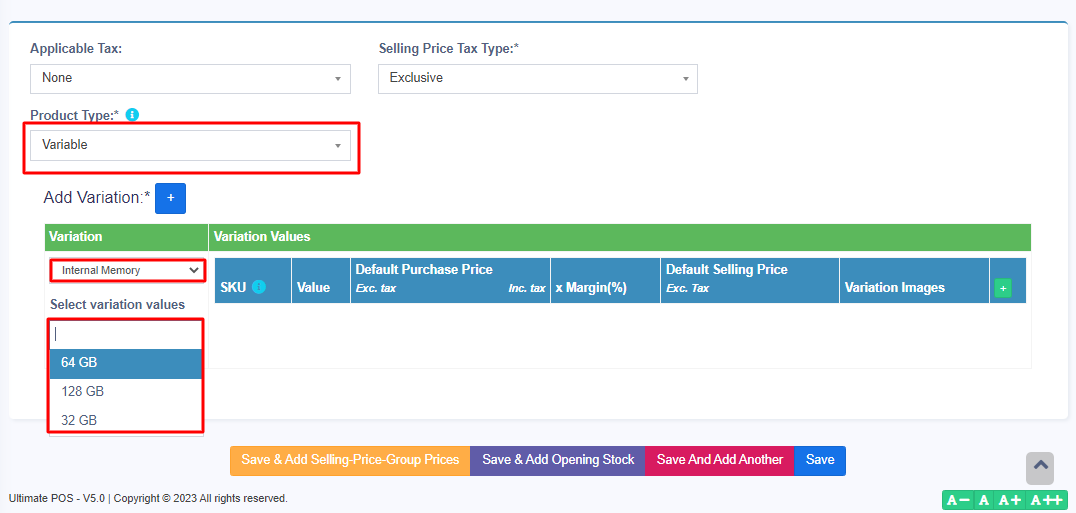1076x513 pixels.
Task: Reset font size with plain A button
Action: 984,500
